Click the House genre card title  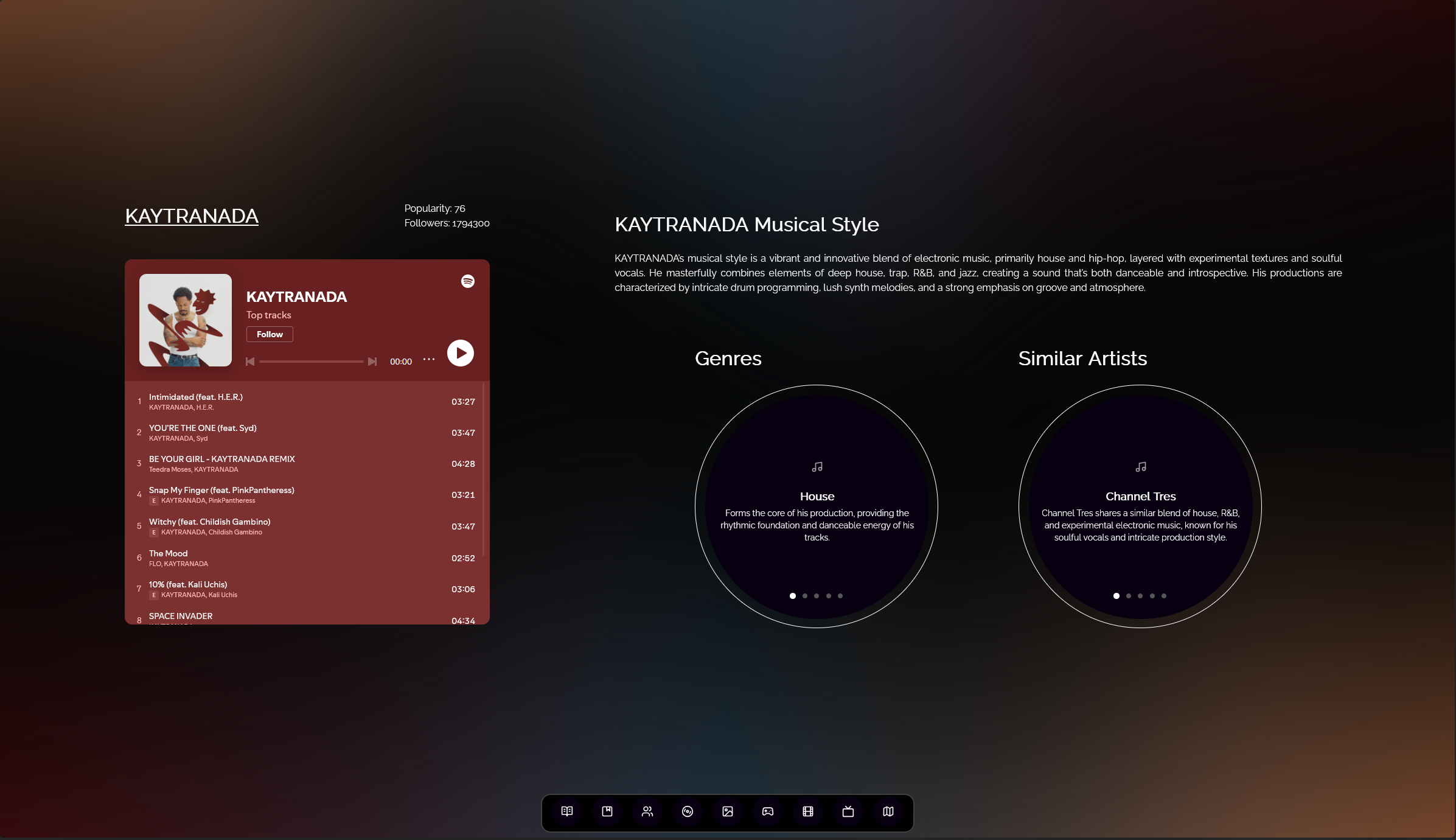pyautogui.click(x=817, y=496)
